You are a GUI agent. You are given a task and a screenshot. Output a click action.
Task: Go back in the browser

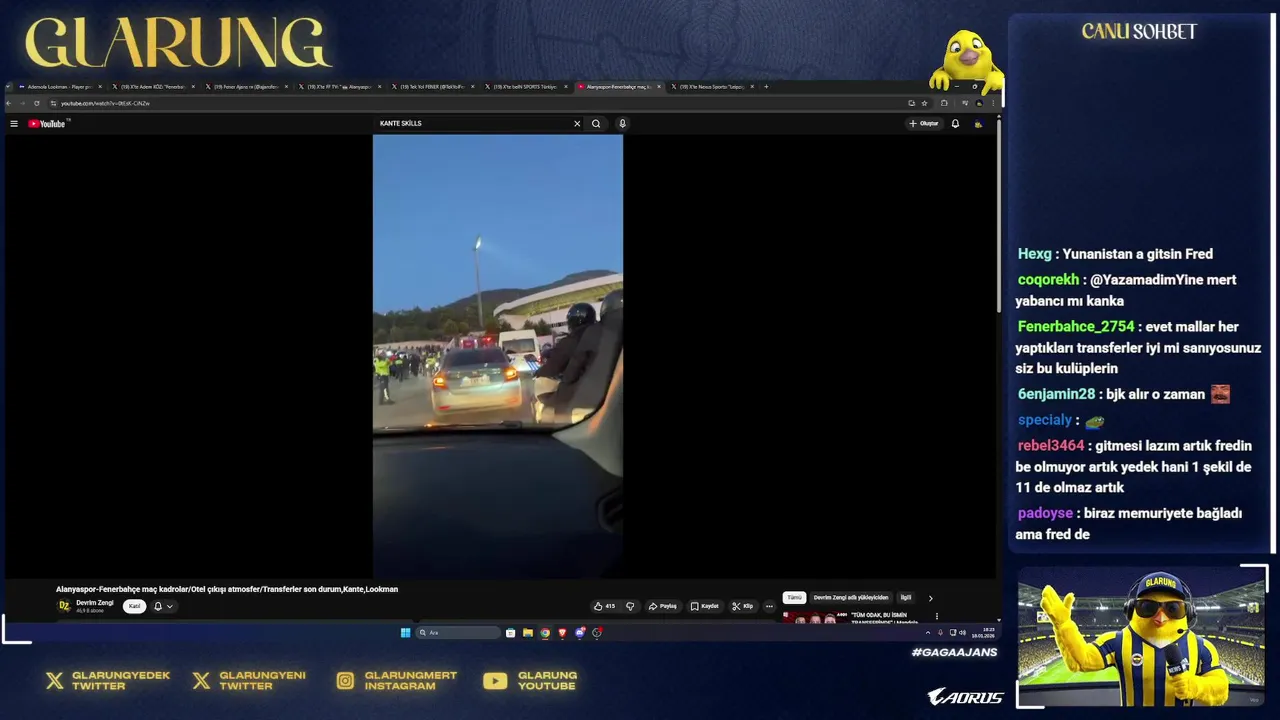9,103
